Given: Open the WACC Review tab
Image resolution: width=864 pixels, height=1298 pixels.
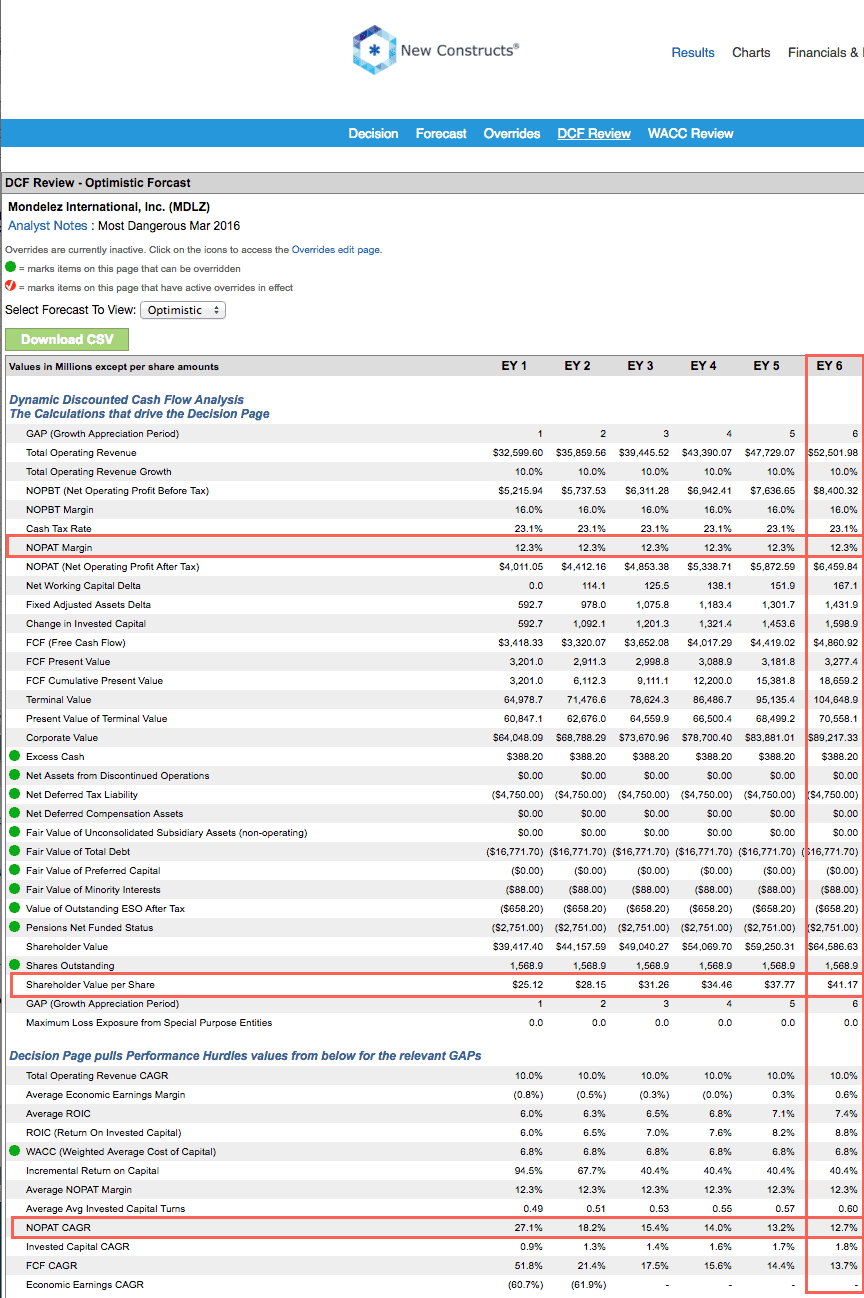Looking at the screenshot, I should (x=690, y=133).
